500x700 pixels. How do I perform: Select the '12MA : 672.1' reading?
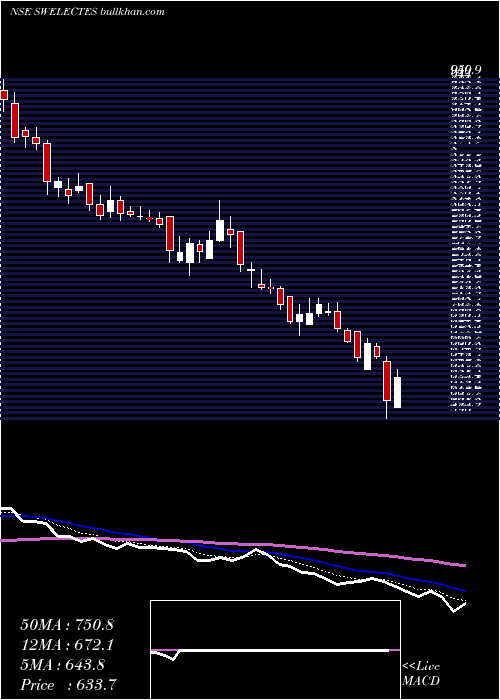click(67, 645)
